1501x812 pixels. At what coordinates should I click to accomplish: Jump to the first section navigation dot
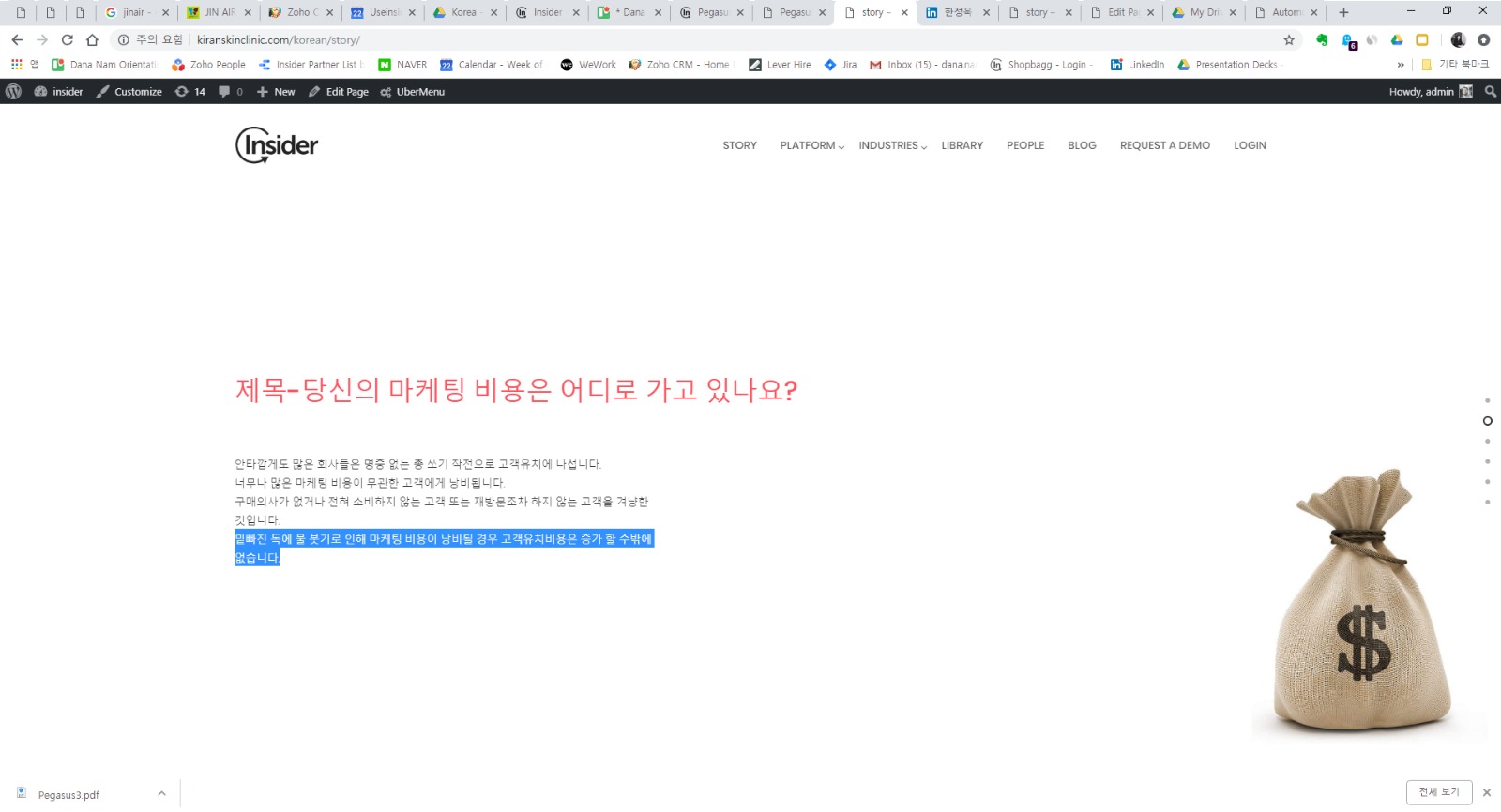point(1487,400)
